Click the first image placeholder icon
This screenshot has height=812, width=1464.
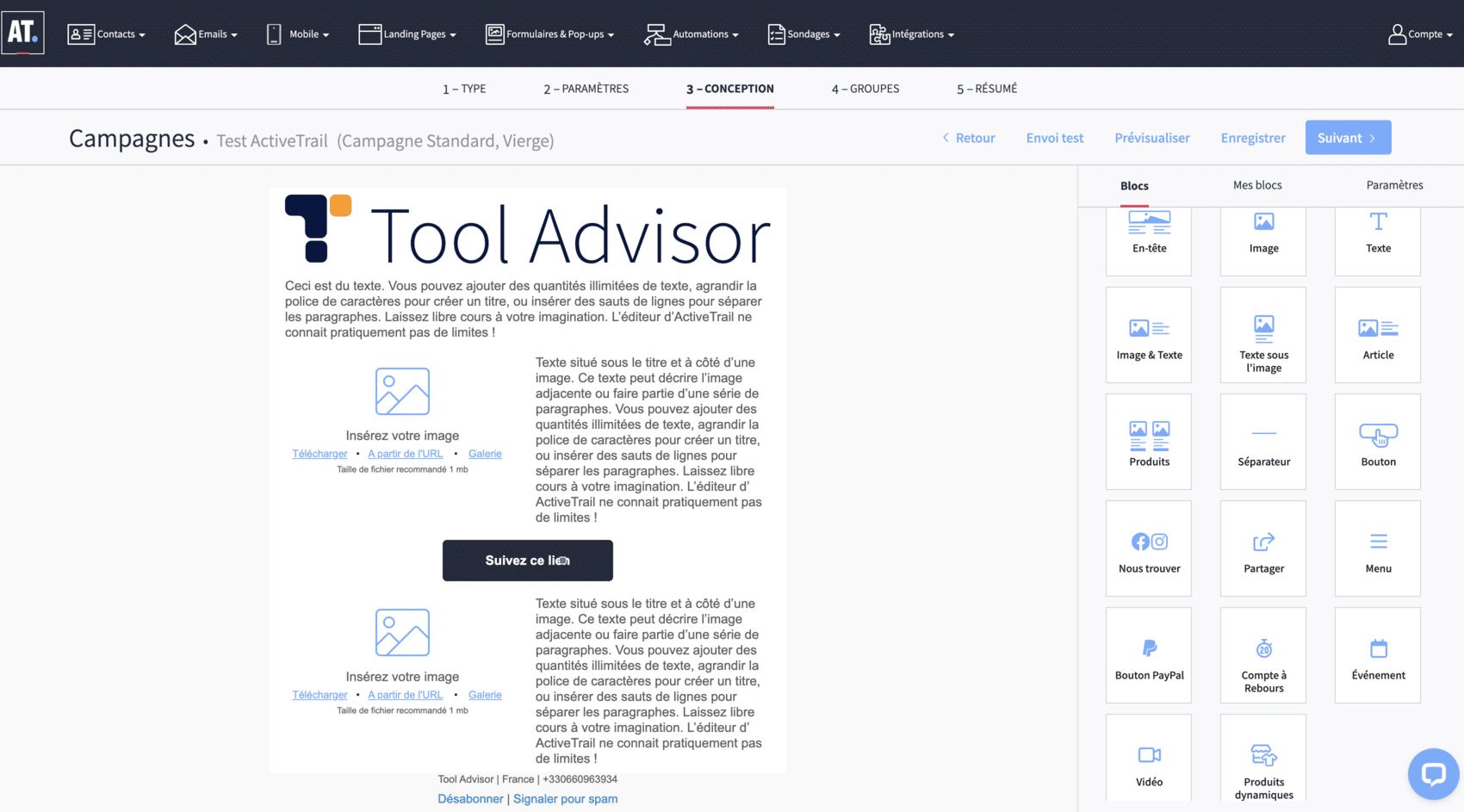[402, 391]
